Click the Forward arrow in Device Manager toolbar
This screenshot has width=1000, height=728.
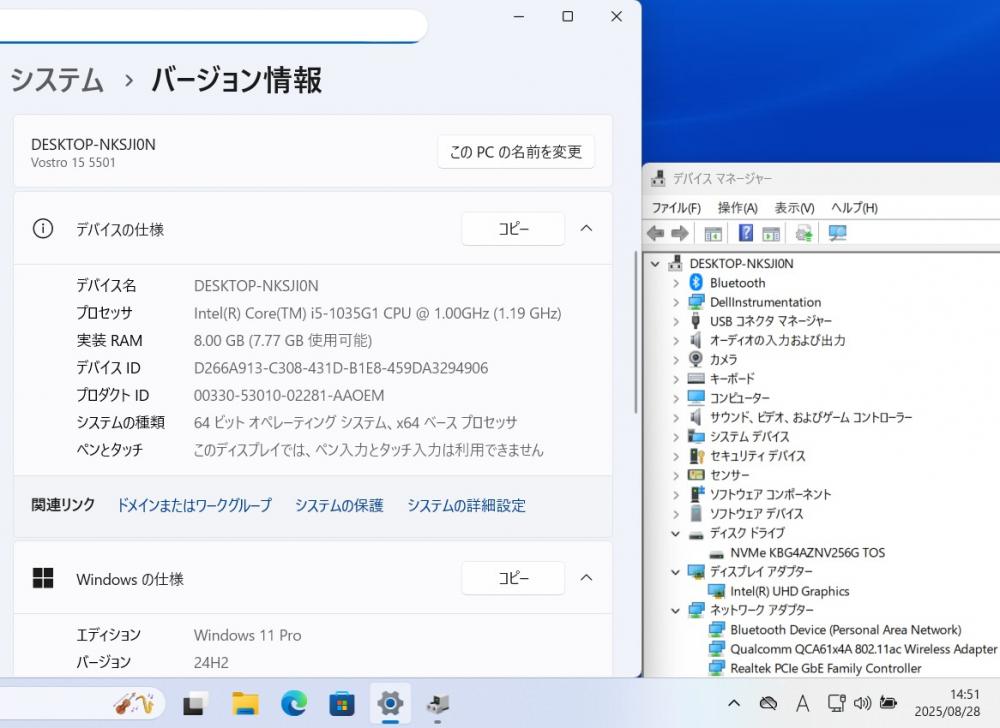pyautogui.click(x=680, y=233)
